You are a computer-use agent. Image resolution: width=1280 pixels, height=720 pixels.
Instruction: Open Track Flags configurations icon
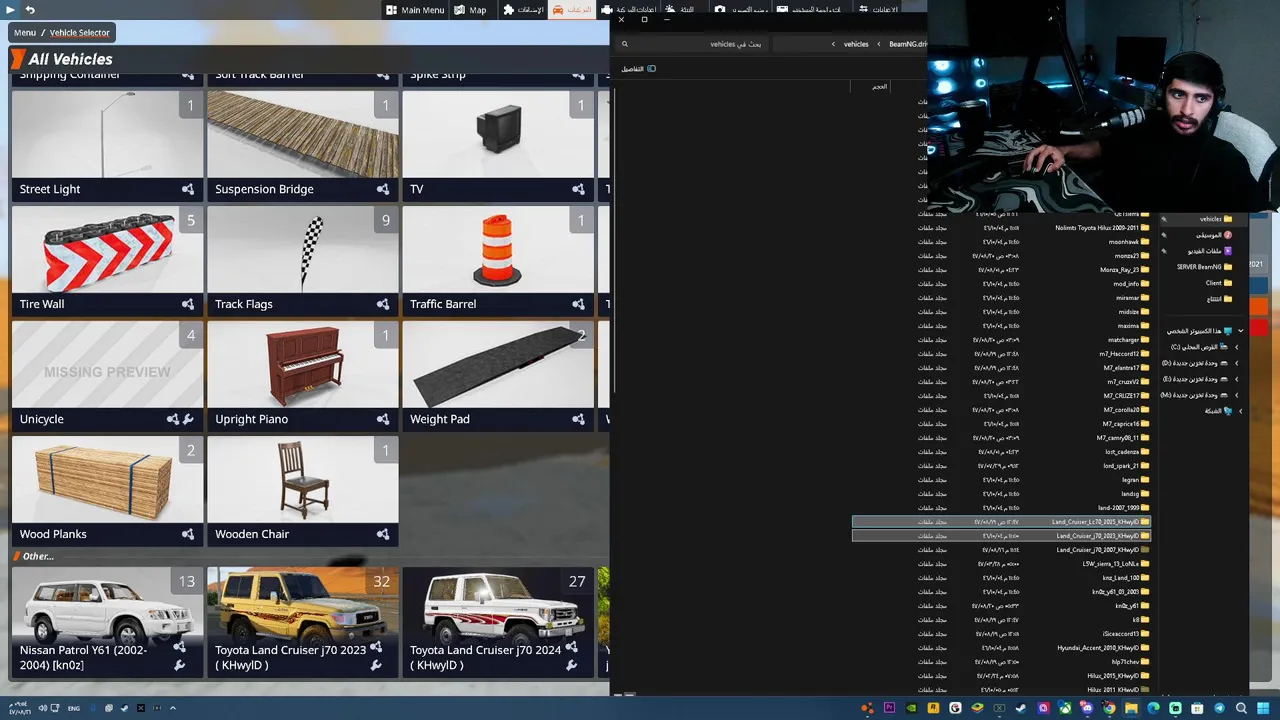(382, 304)
